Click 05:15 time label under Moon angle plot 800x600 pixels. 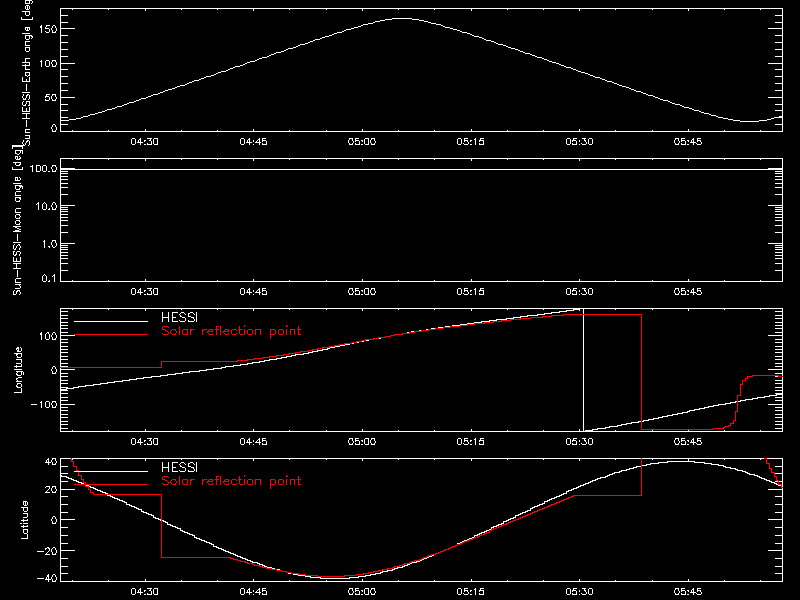[470, 292]
